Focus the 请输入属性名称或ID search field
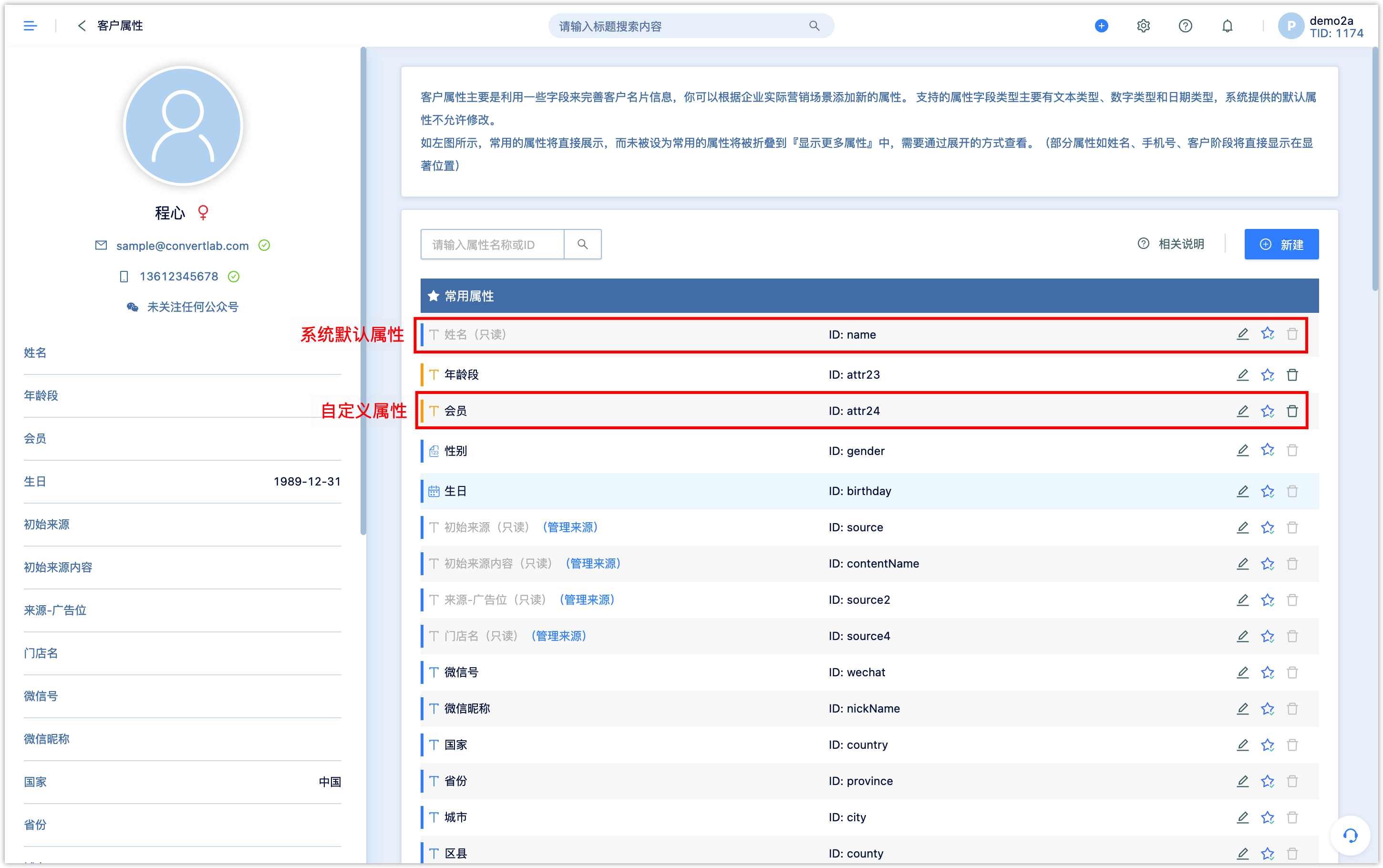 point(492,245)
